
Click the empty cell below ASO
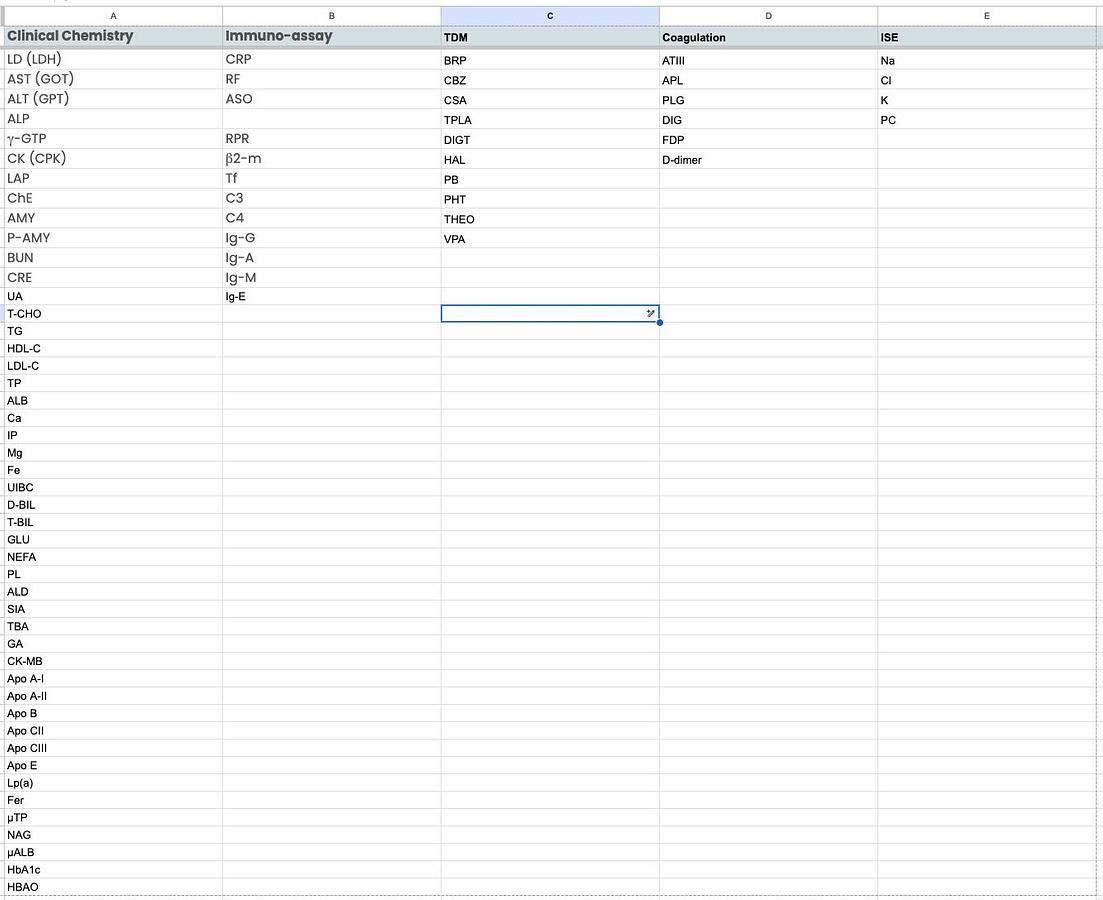(331, 119)
